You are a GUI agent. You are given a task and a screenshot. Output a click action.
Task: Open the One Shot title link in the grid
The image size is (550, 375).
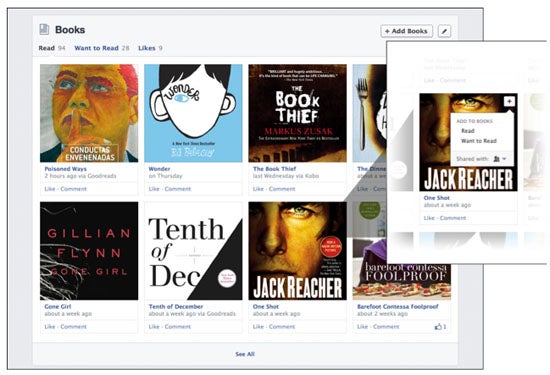tap(266, 307)
